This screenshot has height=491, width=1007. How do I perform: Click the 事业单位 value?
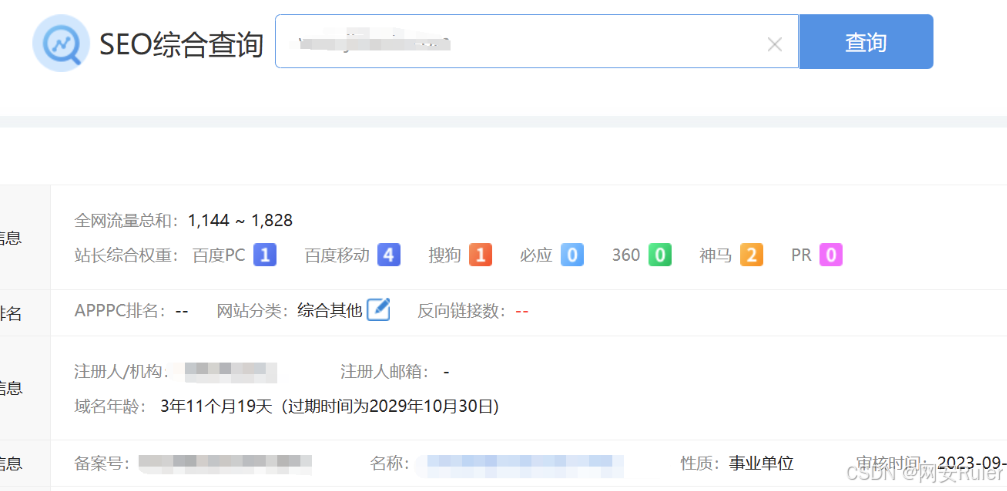[762, 463]
